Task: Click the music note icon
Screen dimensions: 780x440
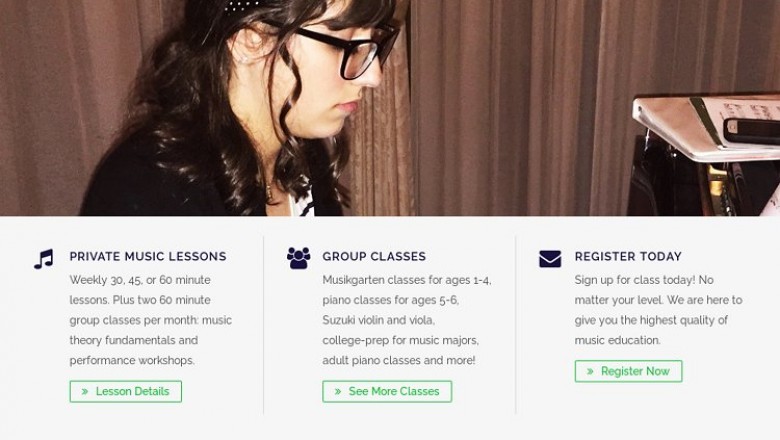Action: (x=43, y=259)
